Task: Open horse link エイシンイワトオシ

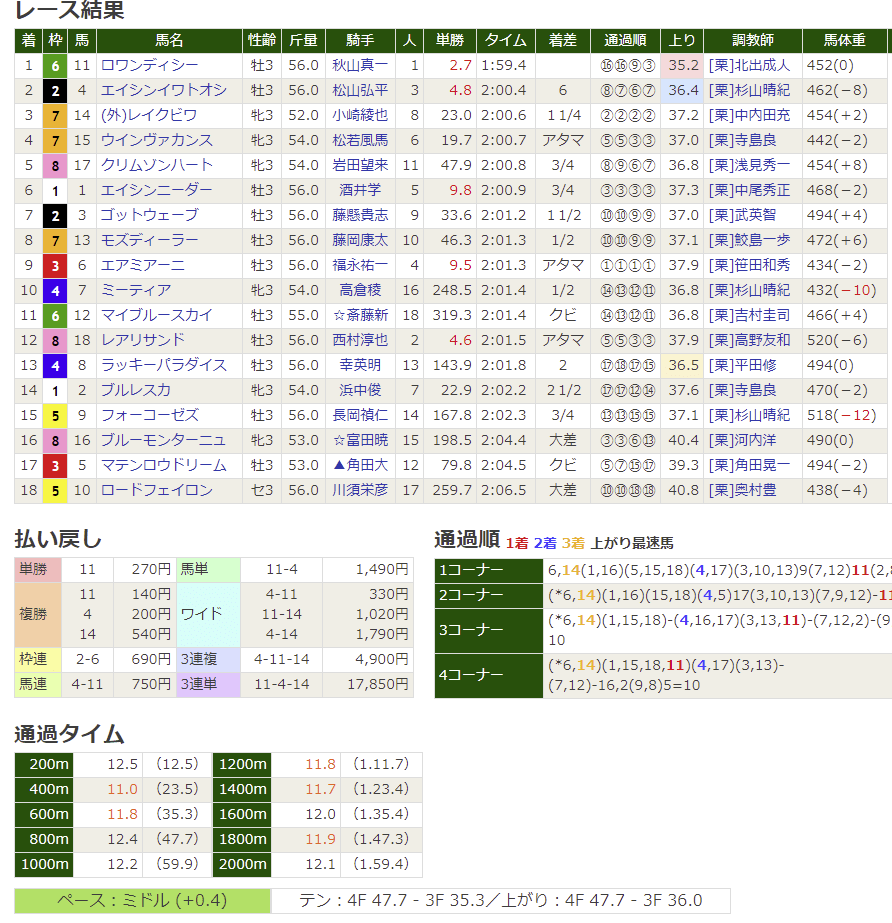Action: tap(164, 90)
